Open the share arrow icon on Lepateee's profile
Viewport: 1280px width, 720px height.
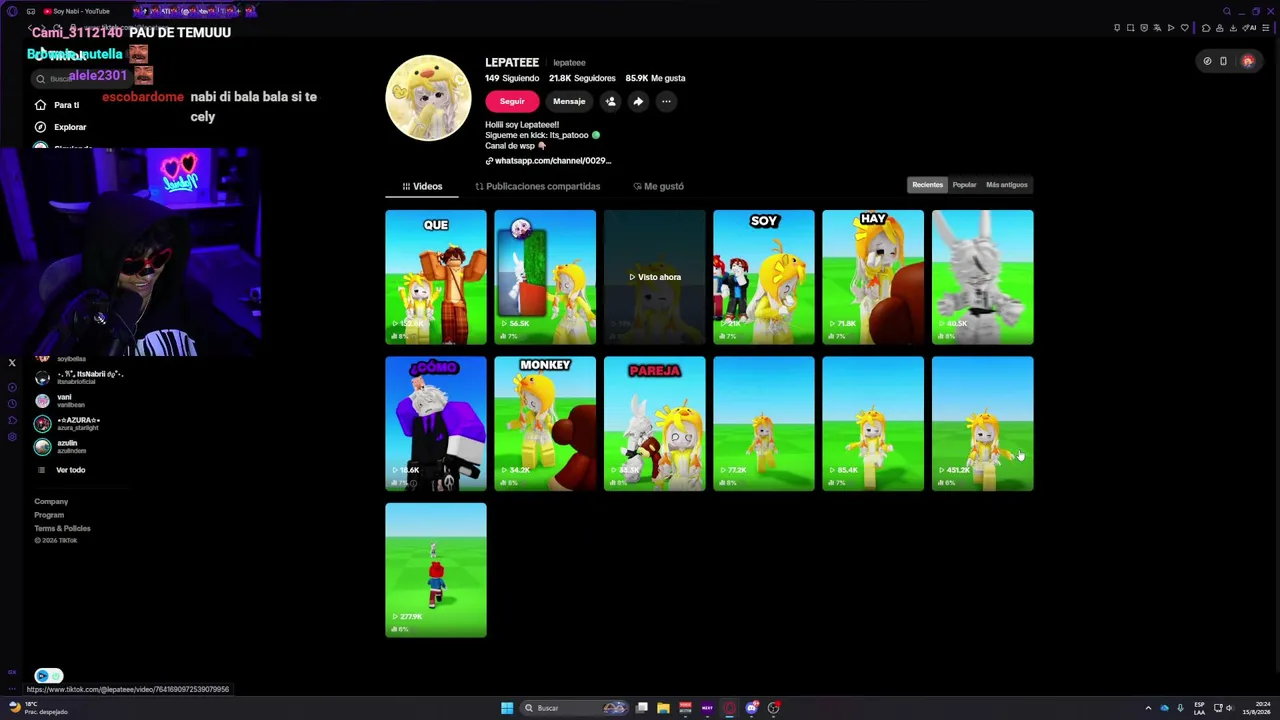point(638,101)
